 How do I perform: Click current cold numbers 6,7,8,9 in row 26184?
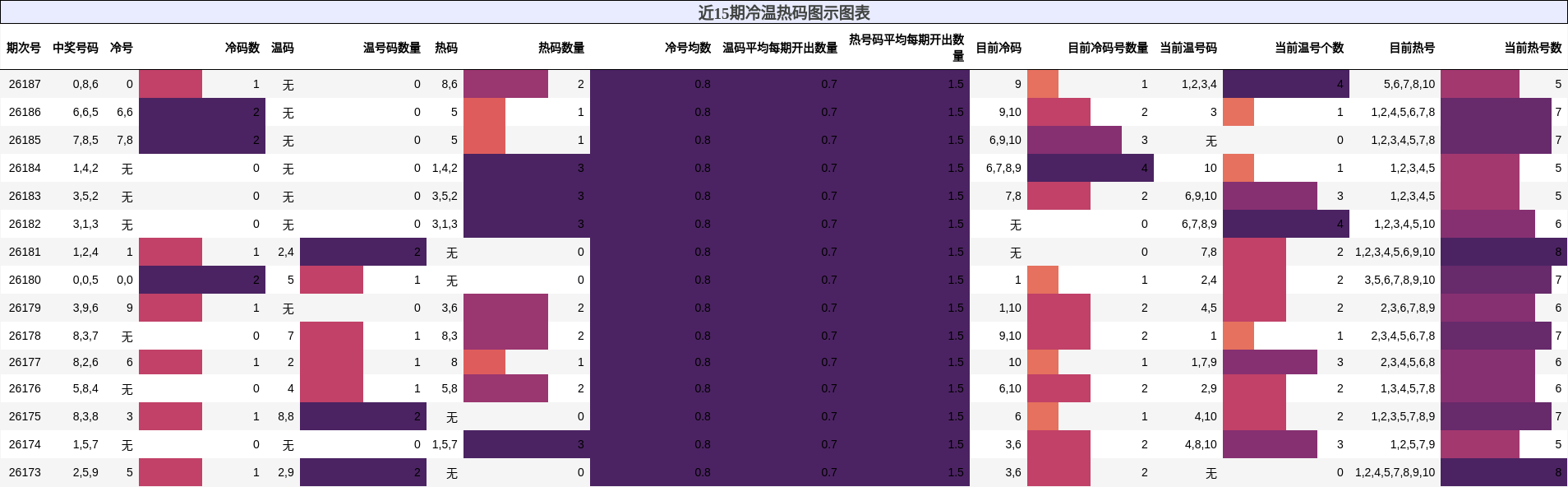[1003, 168]
